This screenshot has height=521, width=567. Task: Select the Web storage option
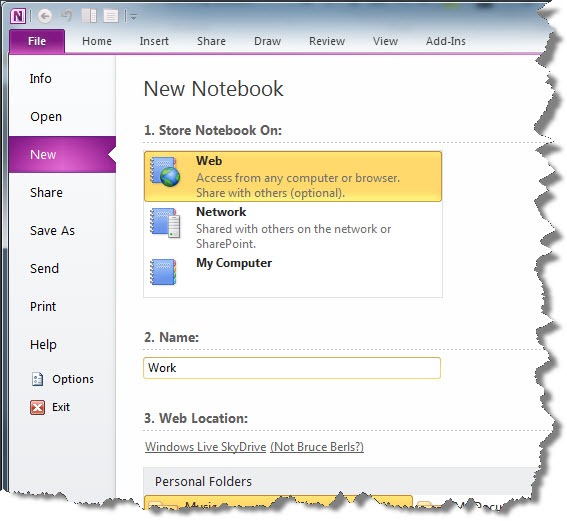pyautogui.click(x=293, y=176)
